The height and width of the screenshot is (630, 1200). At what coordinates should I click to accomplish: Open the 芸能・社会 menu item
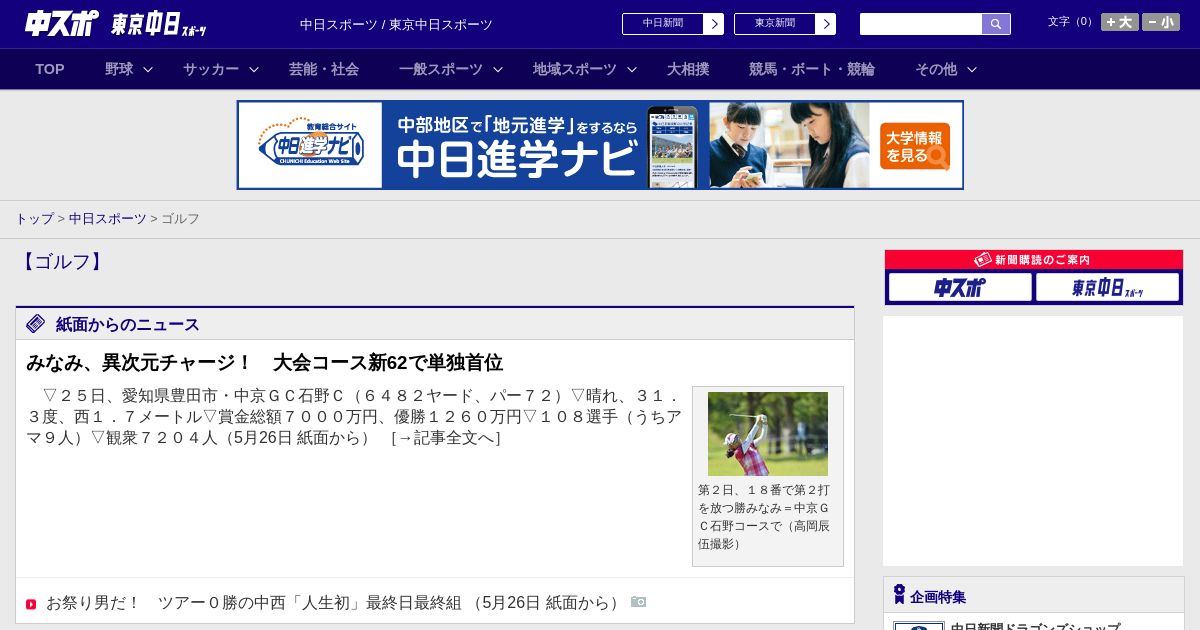(324, 69)
